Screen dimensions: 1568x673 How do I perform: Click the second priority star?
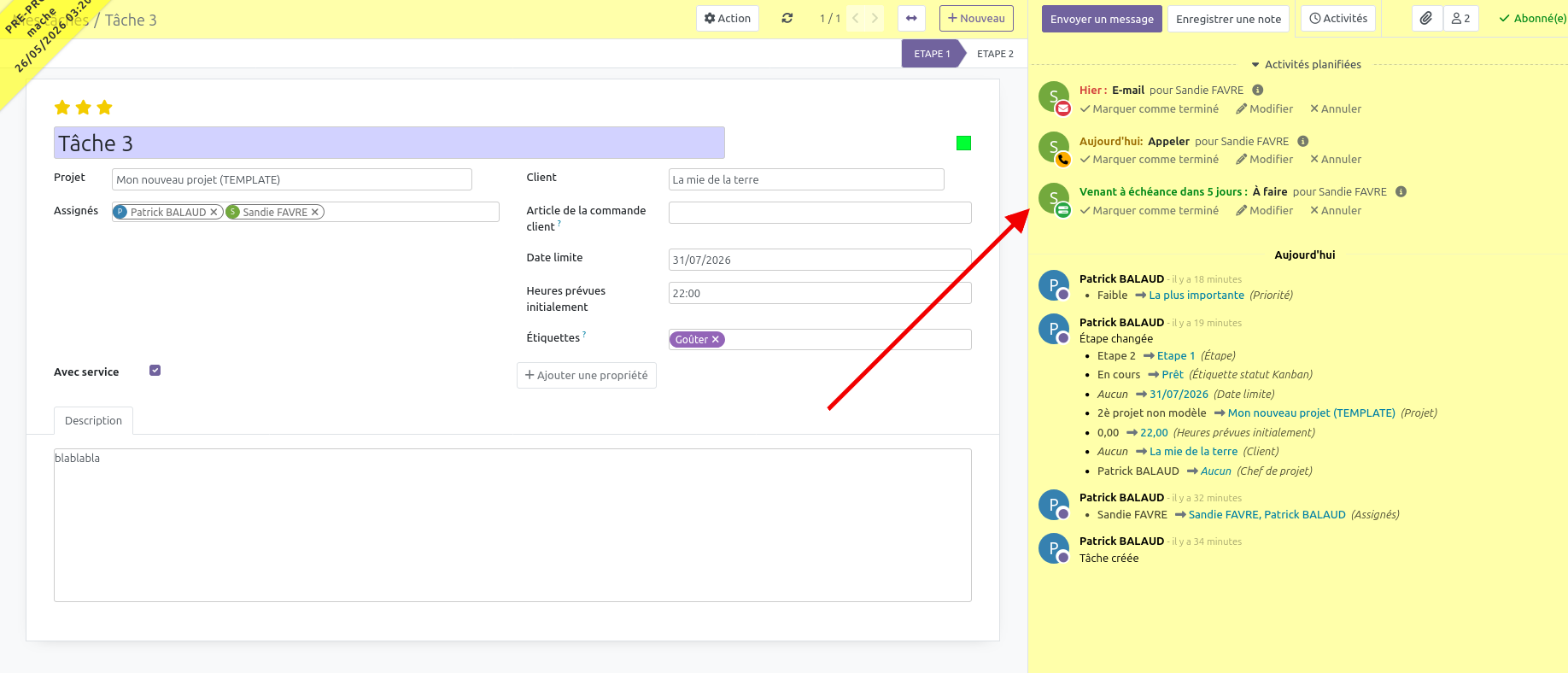tap(84, 108)
